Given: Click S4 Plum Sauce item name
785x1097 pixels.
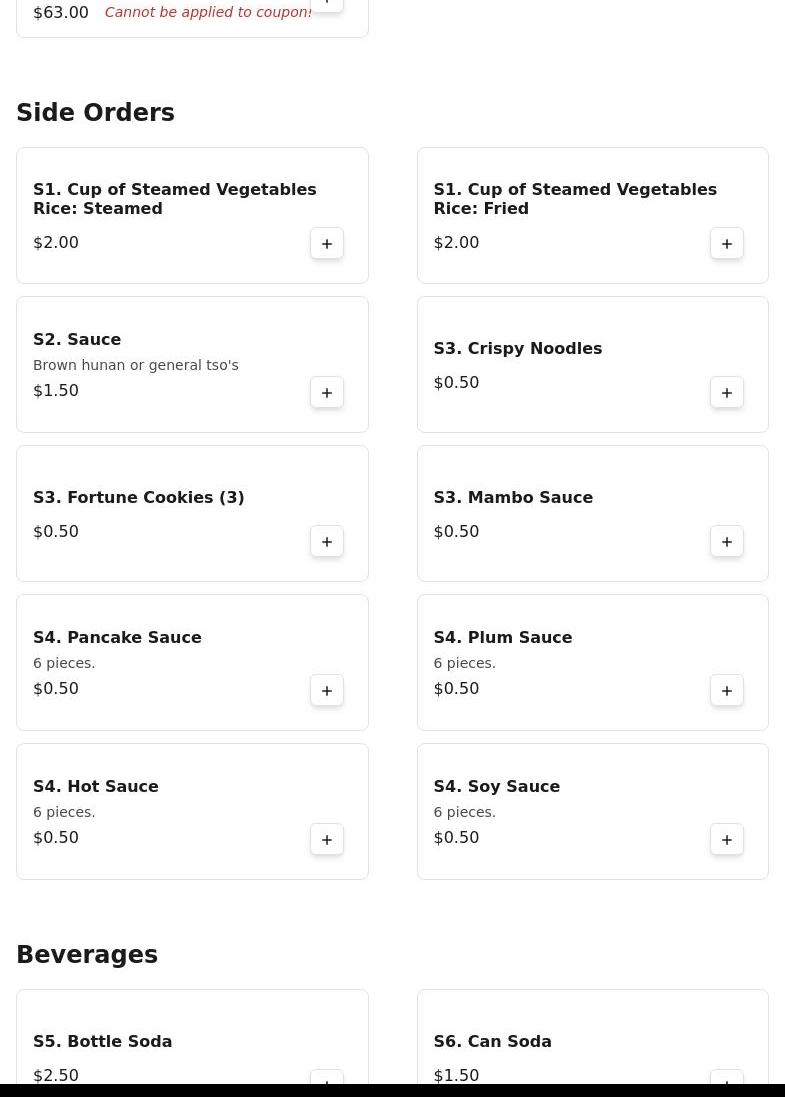Looking at the screenshot, I should click(503, 637).
